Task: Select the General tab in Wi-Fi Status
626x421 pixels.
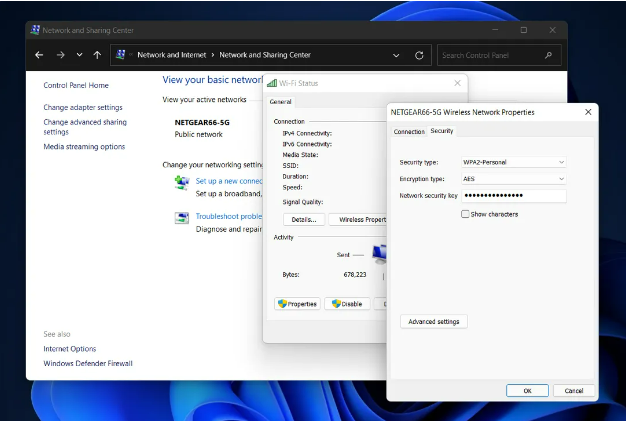Action: coord(281,102)
